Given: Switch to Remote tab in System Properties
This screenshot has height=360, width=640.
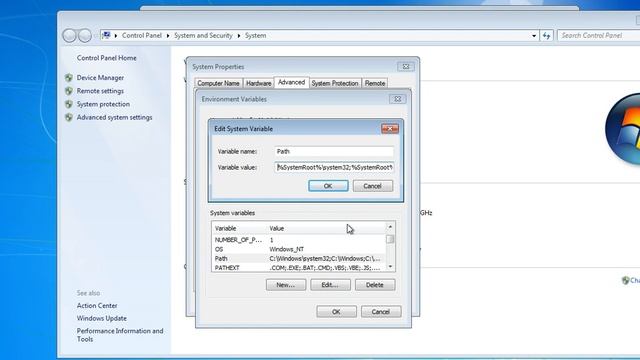Looking at the screenshot, I should pyautogui.click(x=375, y=83).
